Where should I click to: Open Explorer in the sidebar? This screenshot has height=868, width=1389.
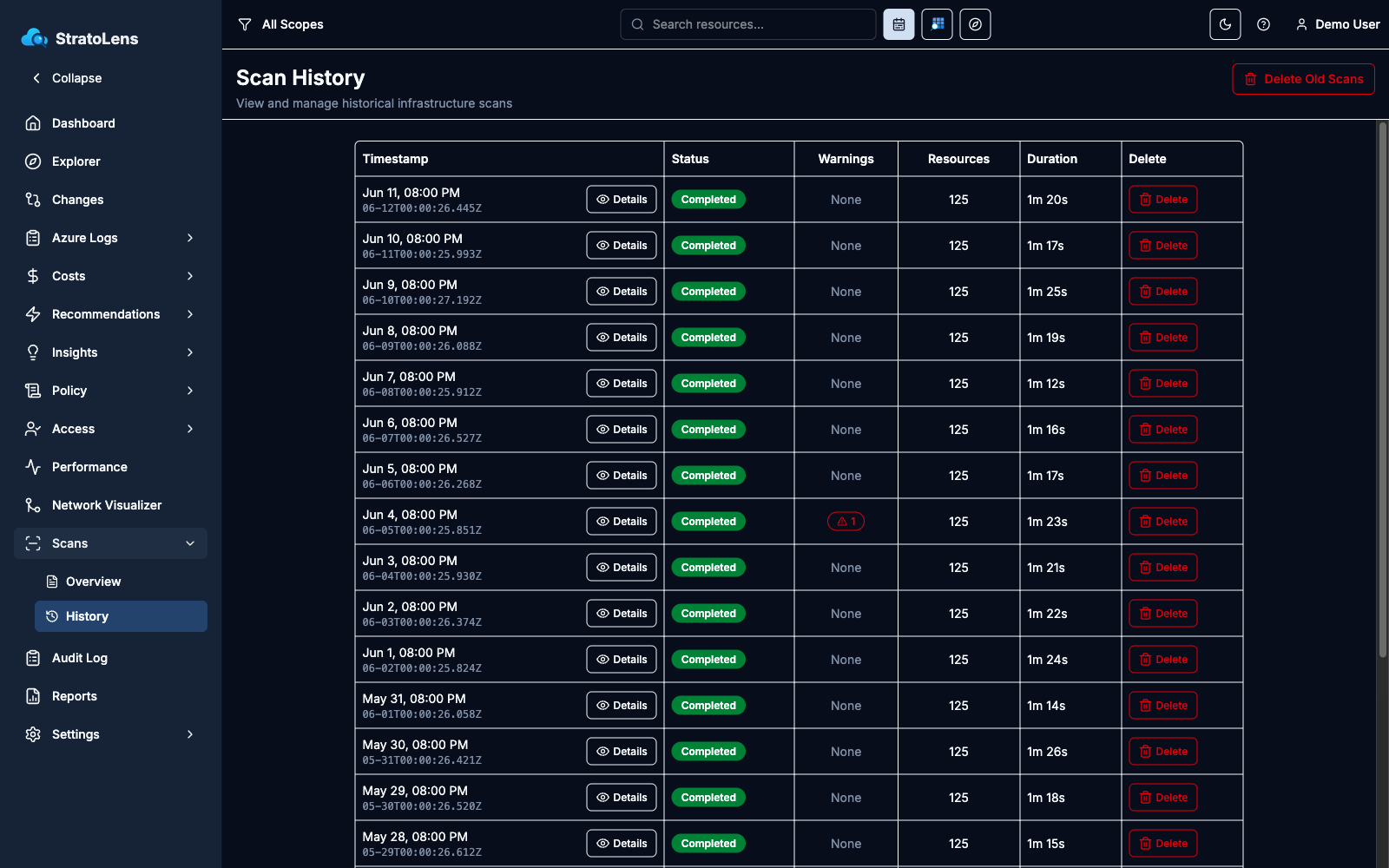(x=111, y=161)
